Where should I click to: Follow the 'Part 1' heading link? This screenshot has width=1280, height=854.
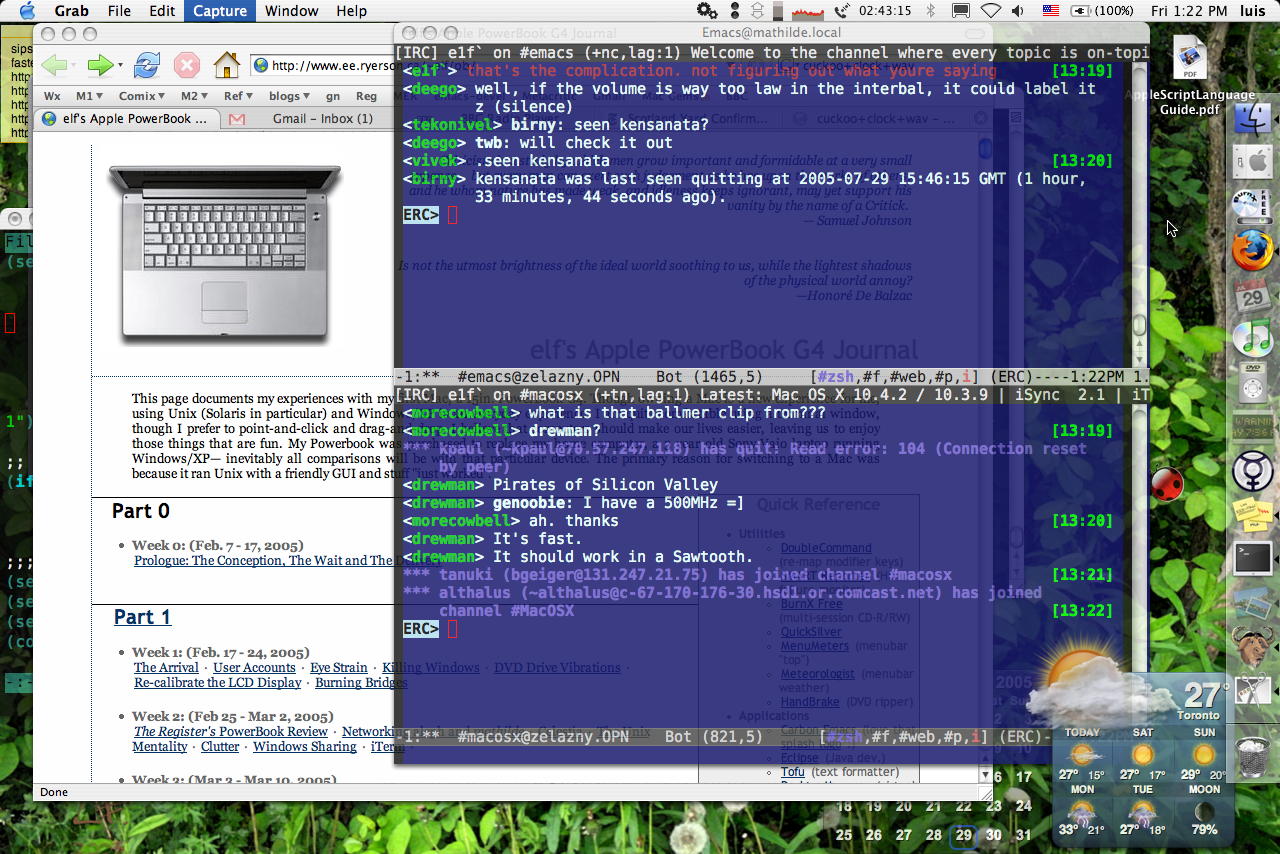(142, 617)
